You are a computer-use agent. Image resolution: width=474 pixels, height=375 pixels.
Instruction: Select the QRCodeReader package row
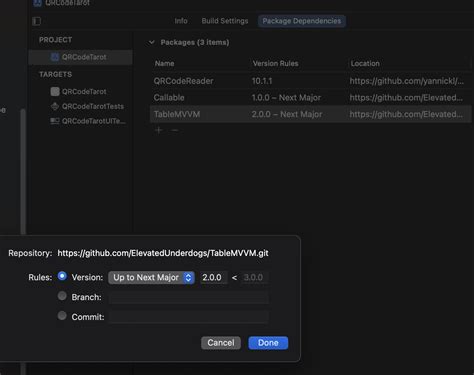click(x=311, y=81)
